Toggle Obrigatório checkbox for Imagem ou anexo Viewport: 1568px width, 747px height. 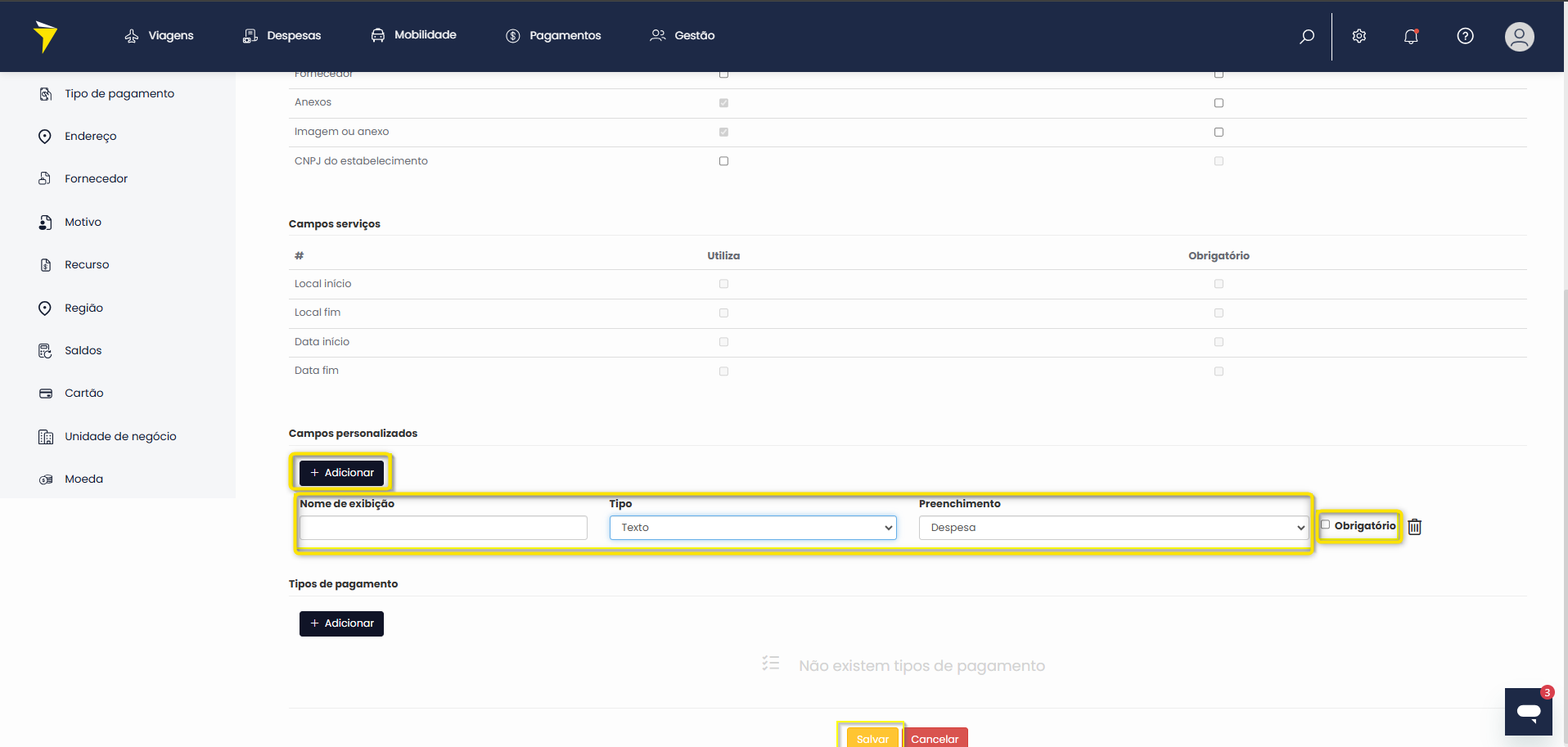tap(1219, 132)
